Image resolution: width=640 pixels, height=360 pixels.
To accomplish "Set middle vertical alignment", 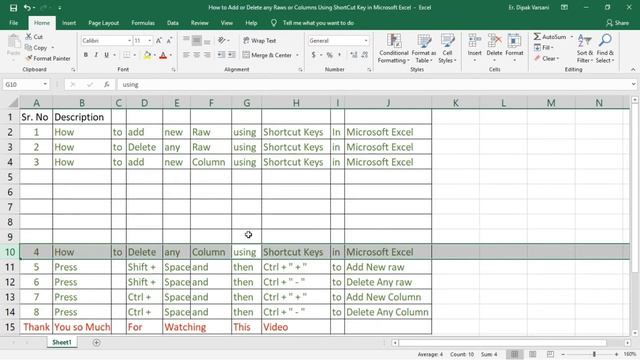I will 197,40.
